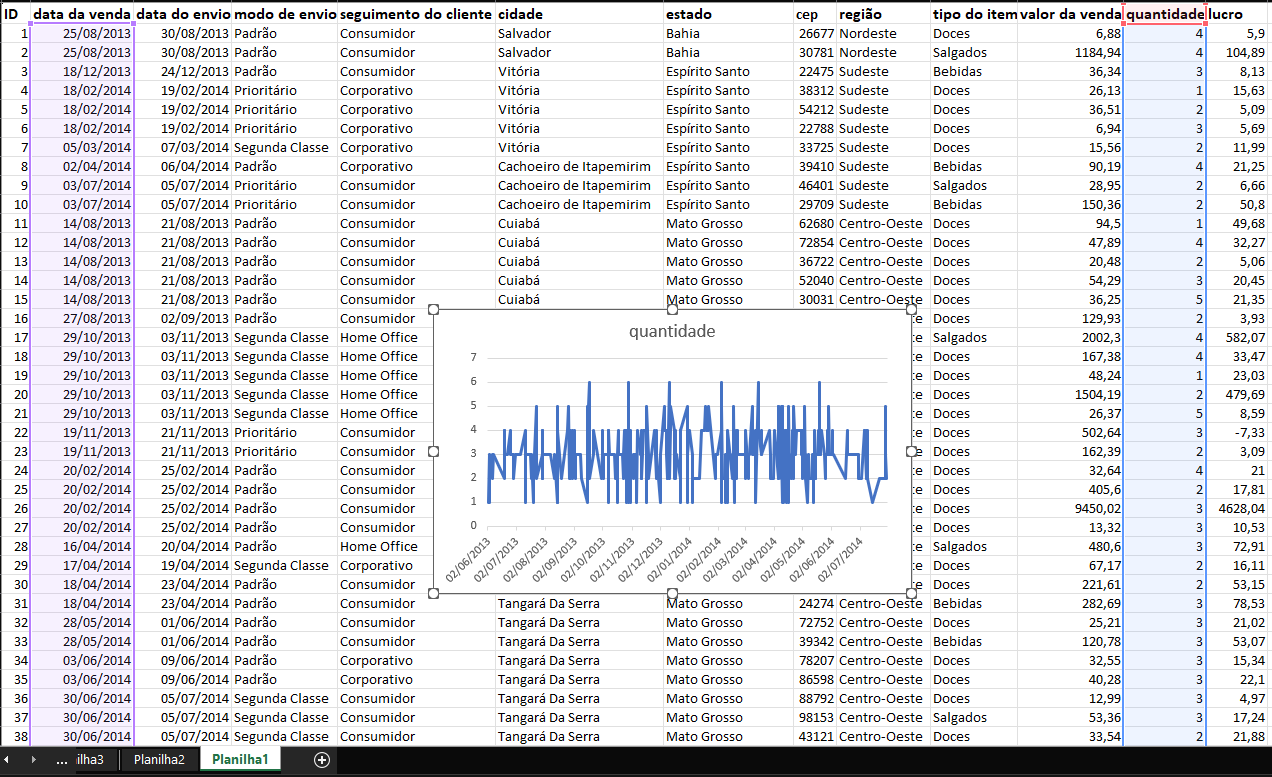This screenshot has width=1272, height=777.
Task: Click the 'seguimento do cliente' header cell
Action: [x=416, y=15]
